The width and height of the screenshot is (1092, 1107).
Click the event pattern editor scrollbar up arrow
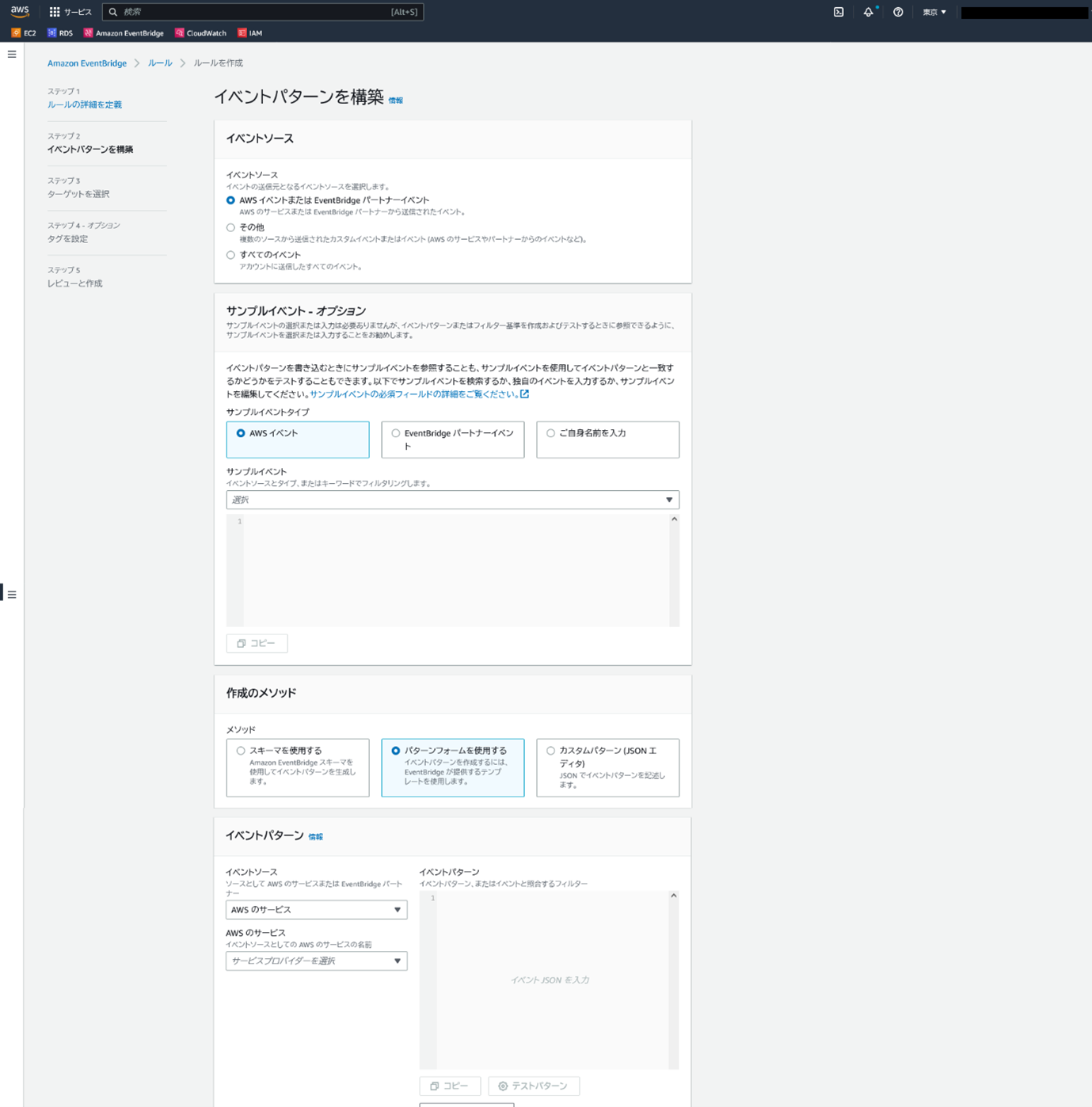tap(674, 896)
